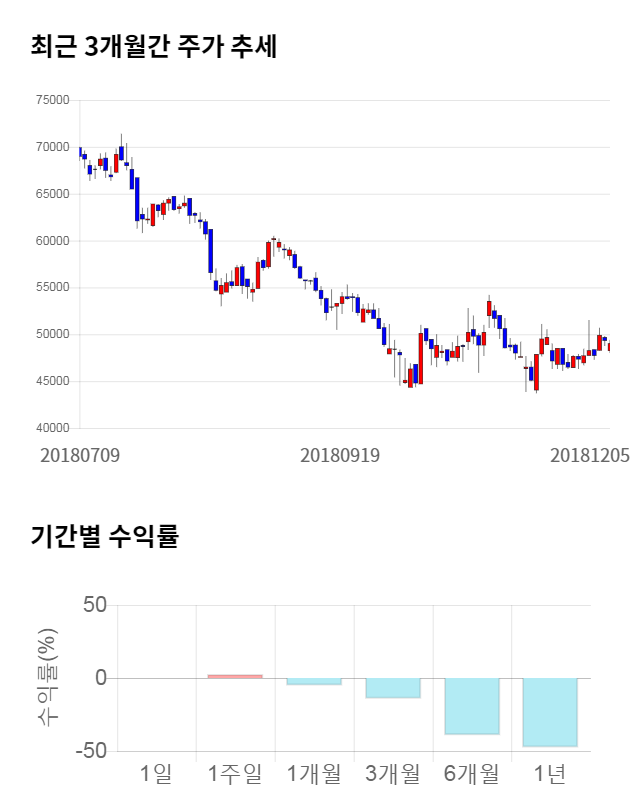Select the red 1주일 return bar
The width and height of the screenshot is (640, 810).
pyautogui.click(x=235, y=676)
